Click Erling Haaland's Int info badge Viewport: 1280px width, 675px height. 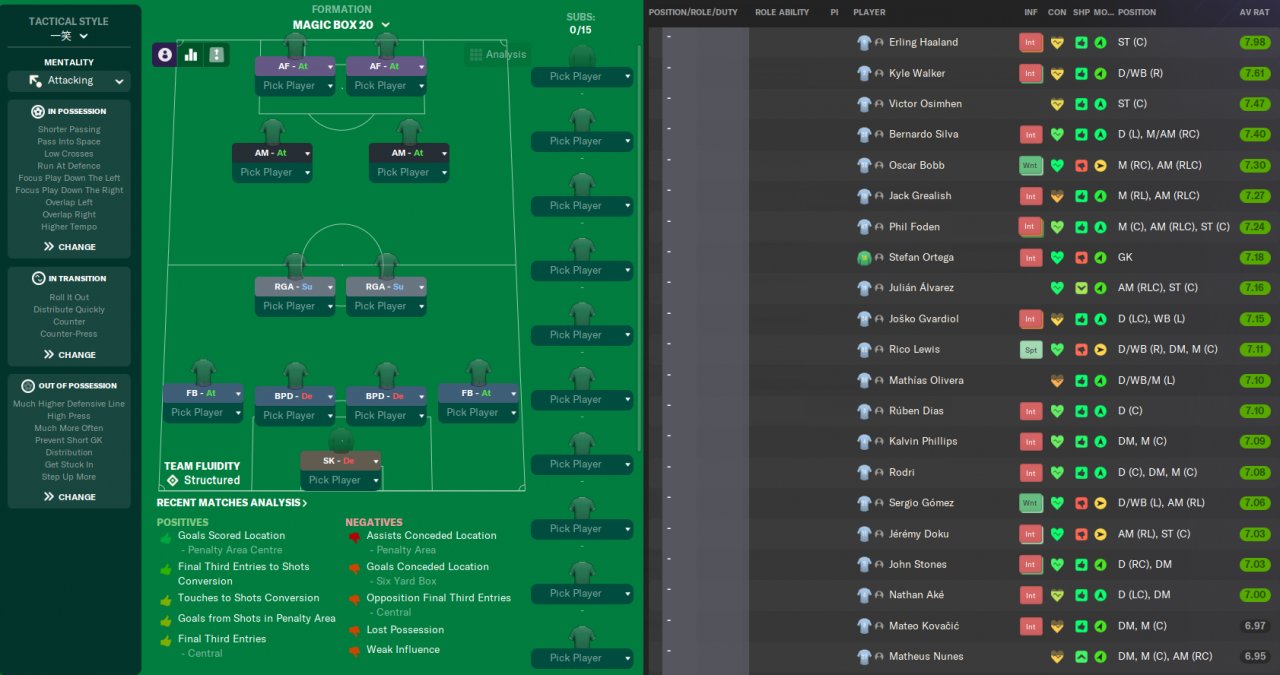pyautogui.click(x=1031, y=42)
